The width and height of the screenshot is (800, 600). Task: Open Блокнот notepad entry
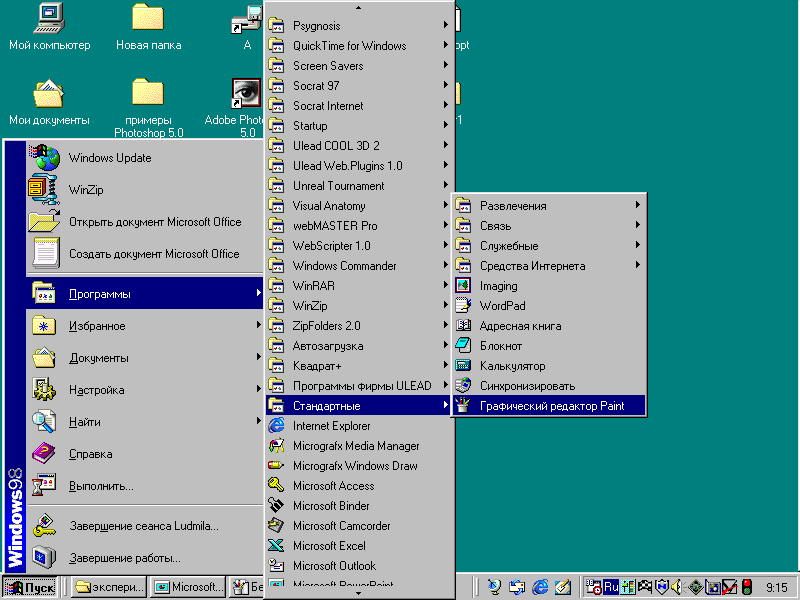click(x=549, y=346)
